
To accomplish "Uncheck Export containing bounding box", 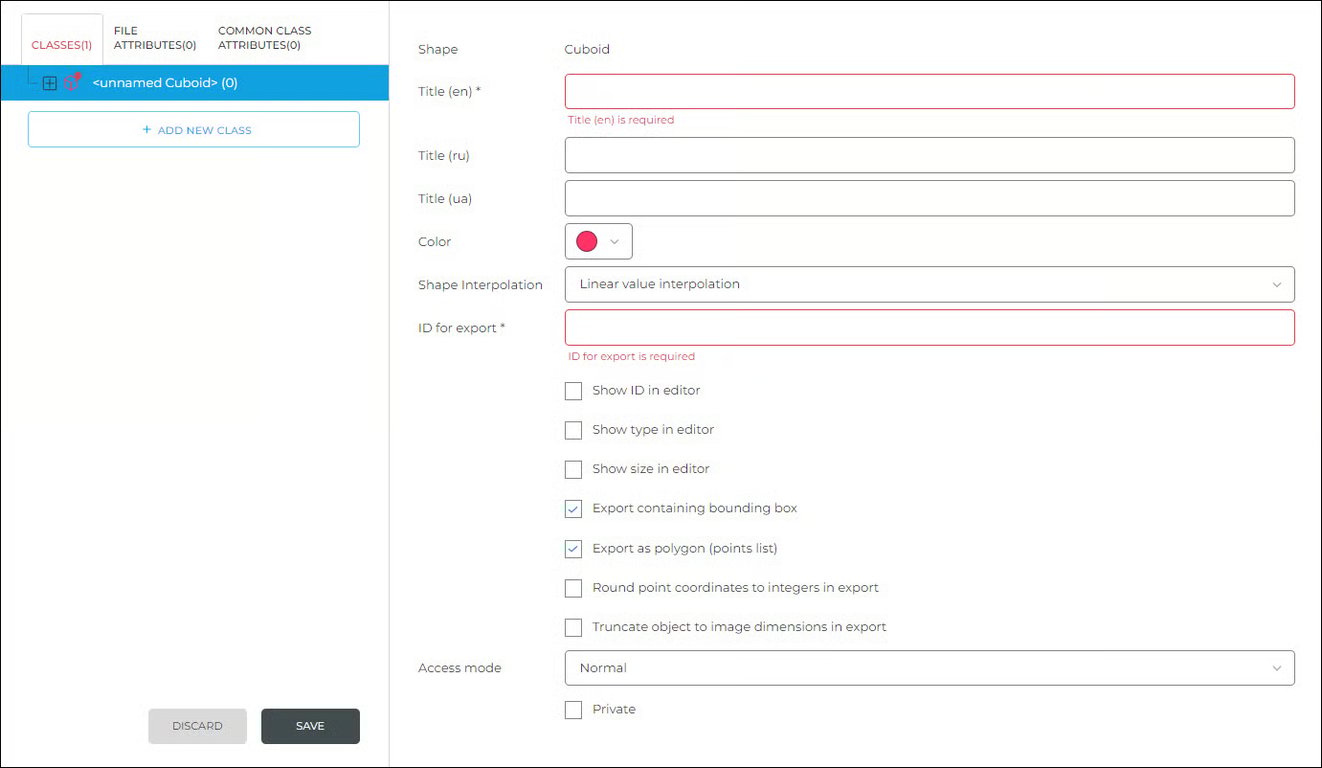I will pos(573,509).
